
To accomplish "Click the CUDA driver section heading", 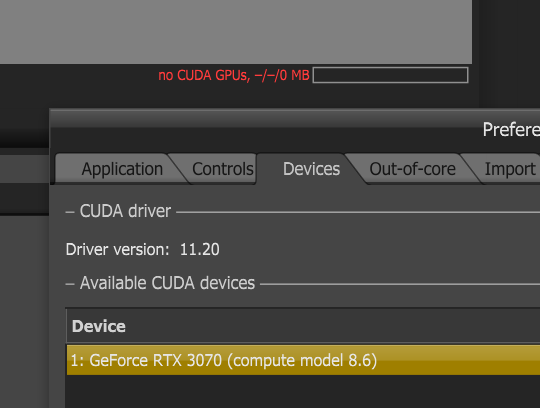I will coord(125,211).
